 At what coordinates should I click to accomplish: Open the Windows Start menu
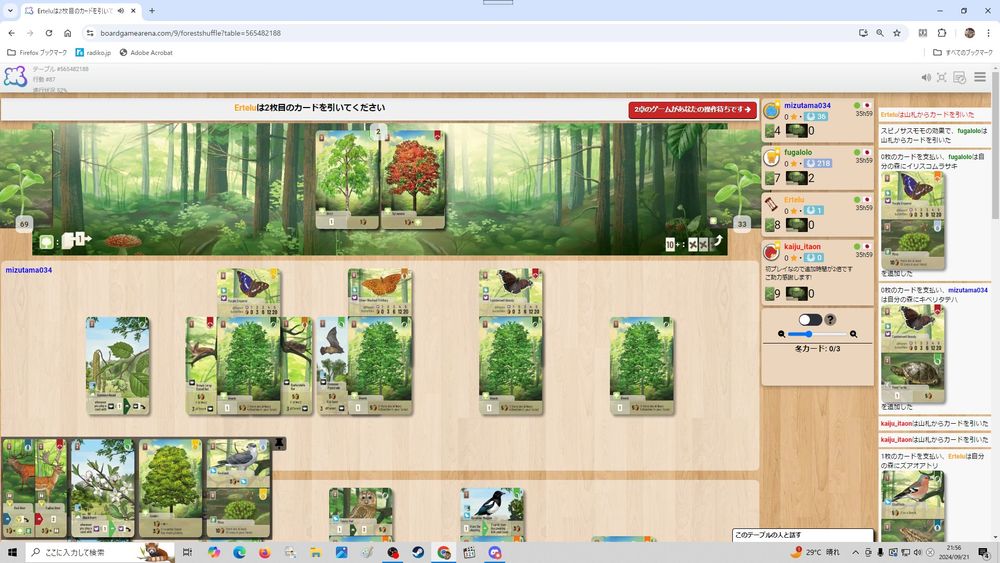point(12,552)
